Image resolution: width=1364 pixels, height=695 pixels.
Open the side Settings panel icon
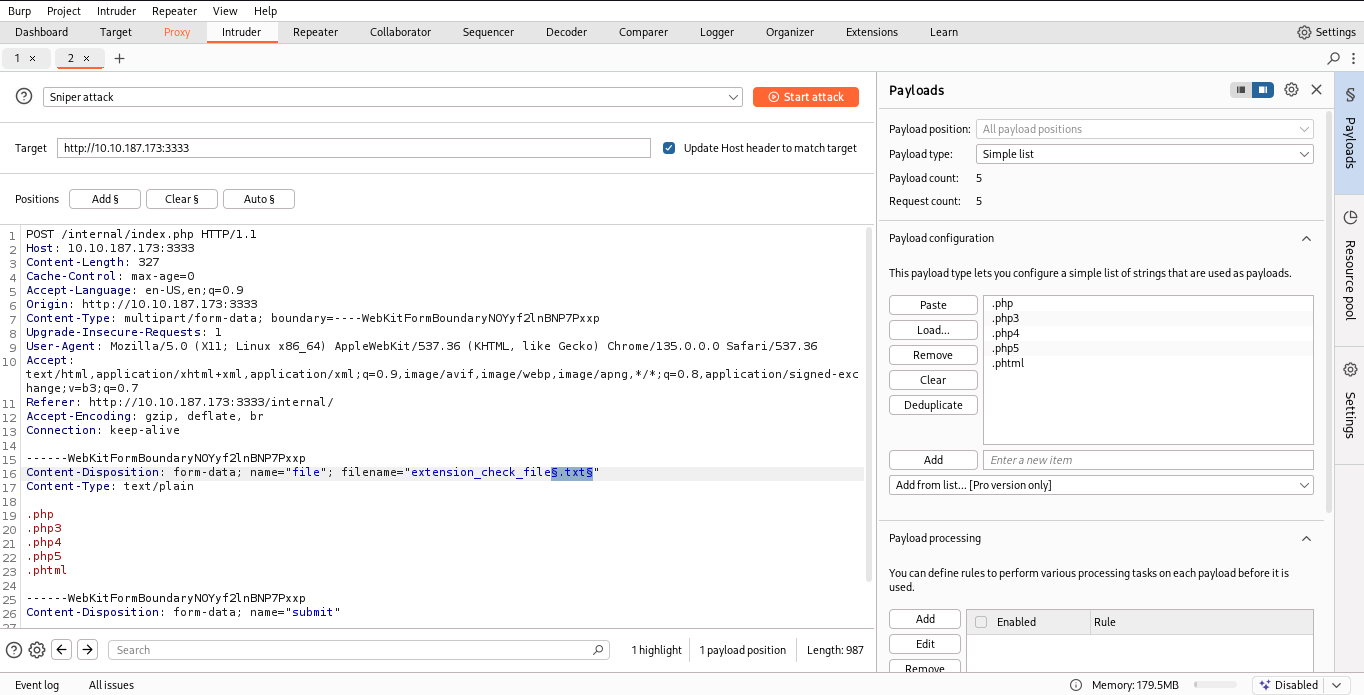tap(1349, 400)
